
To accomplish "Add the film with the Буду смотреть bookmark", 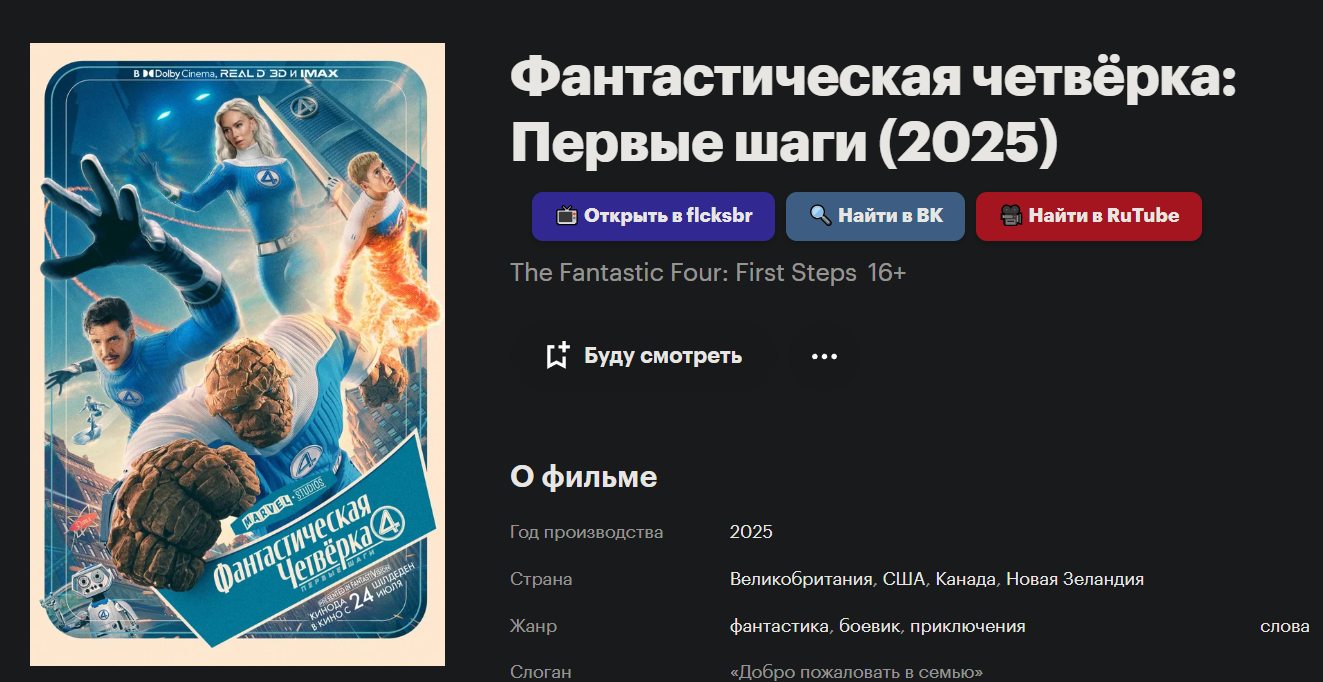I will (644, 356).
